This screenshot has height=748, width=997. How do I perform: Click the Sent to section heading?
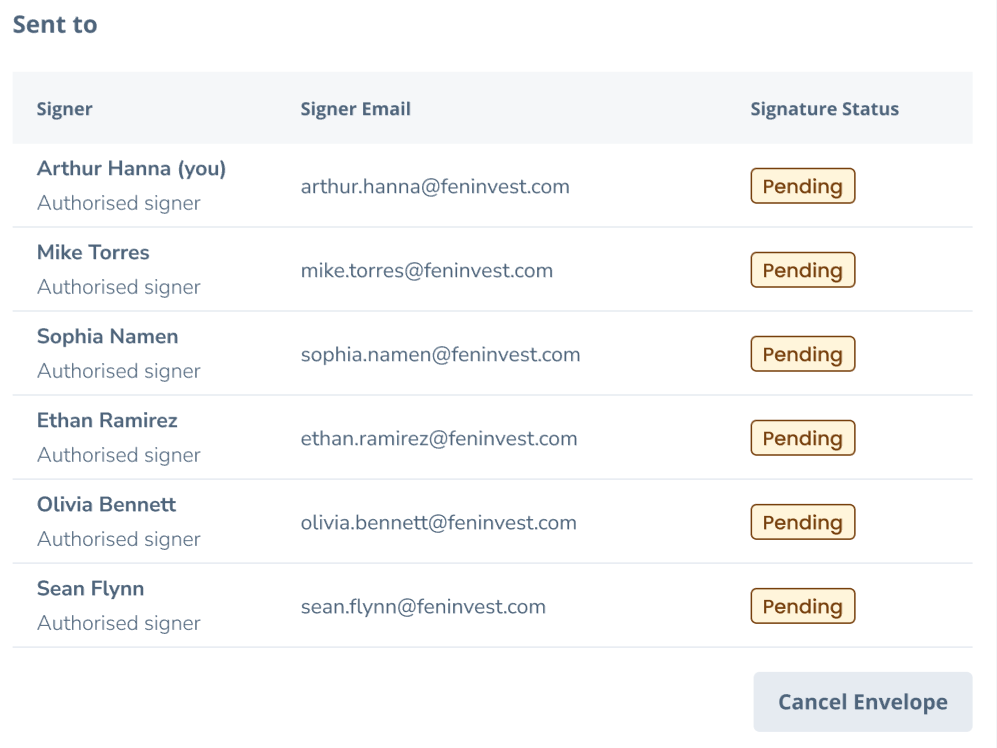[55, 25]
